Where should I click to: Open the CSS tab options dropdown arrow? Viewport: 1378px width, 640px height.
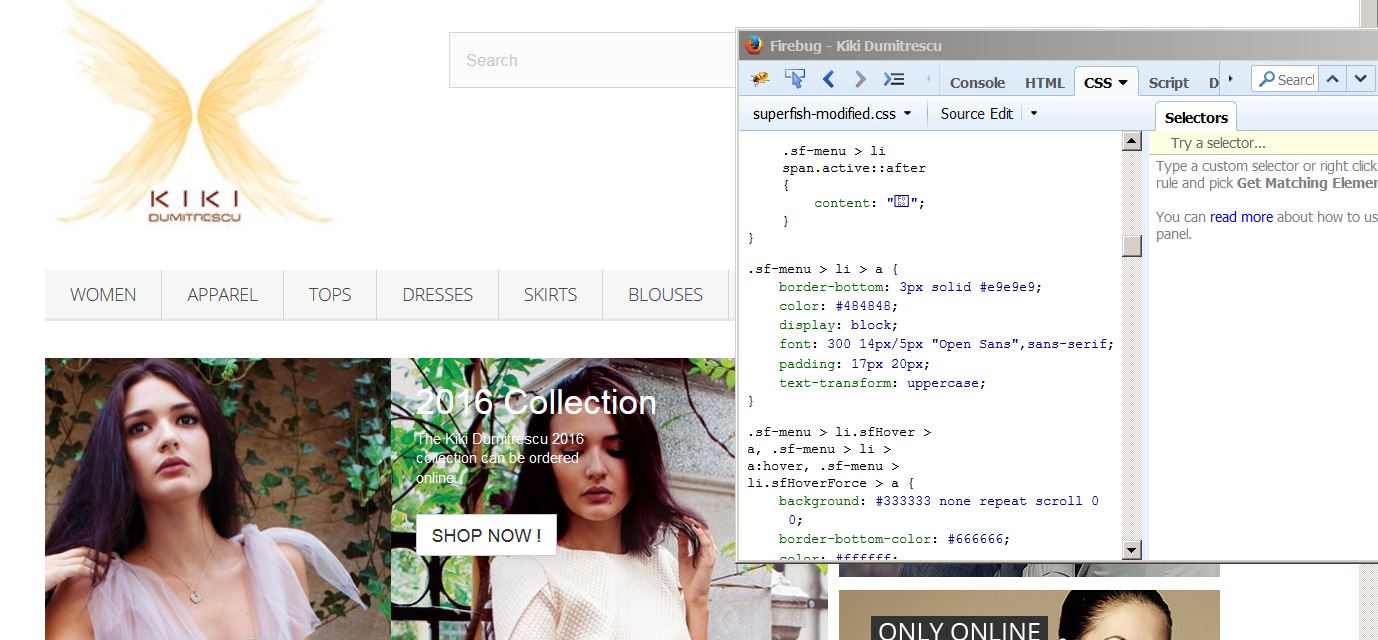pyautogui.click(x=1123, y=83)
